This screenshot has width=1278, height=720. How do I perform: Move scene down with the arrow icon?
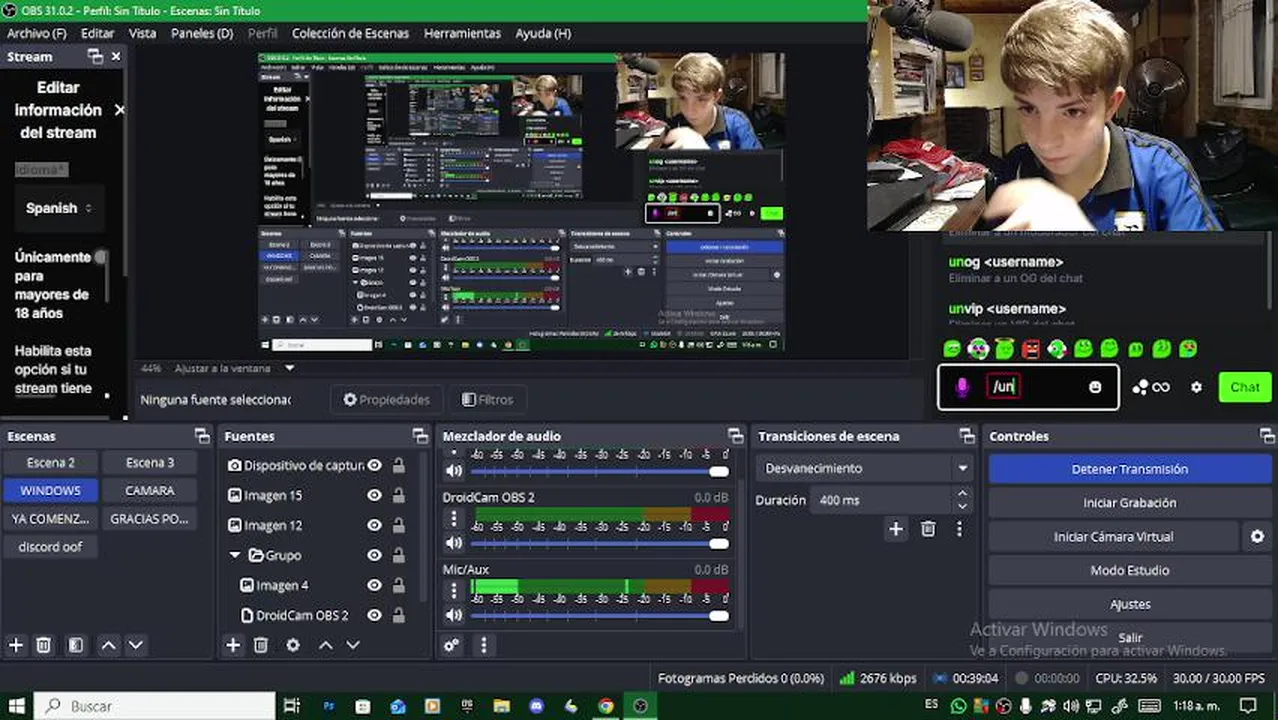click(136, 646)
